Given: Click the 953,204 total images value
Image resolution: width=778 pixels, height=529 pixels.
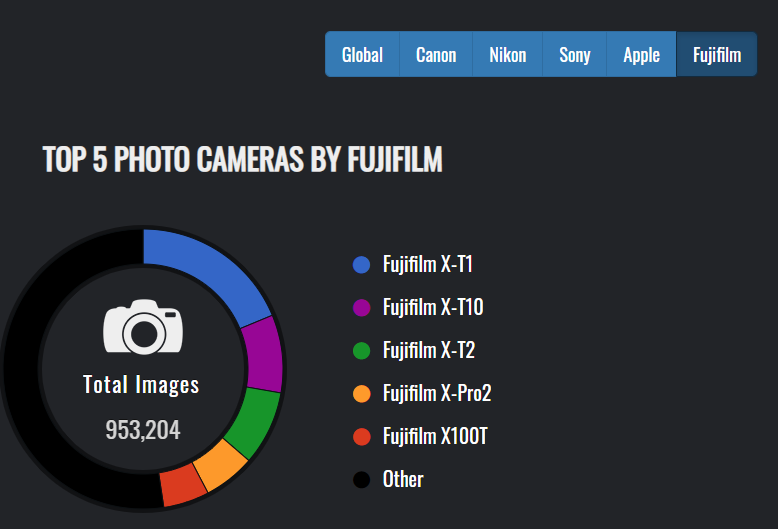Looking at the screenshot, I should click(x=143, y=430).
